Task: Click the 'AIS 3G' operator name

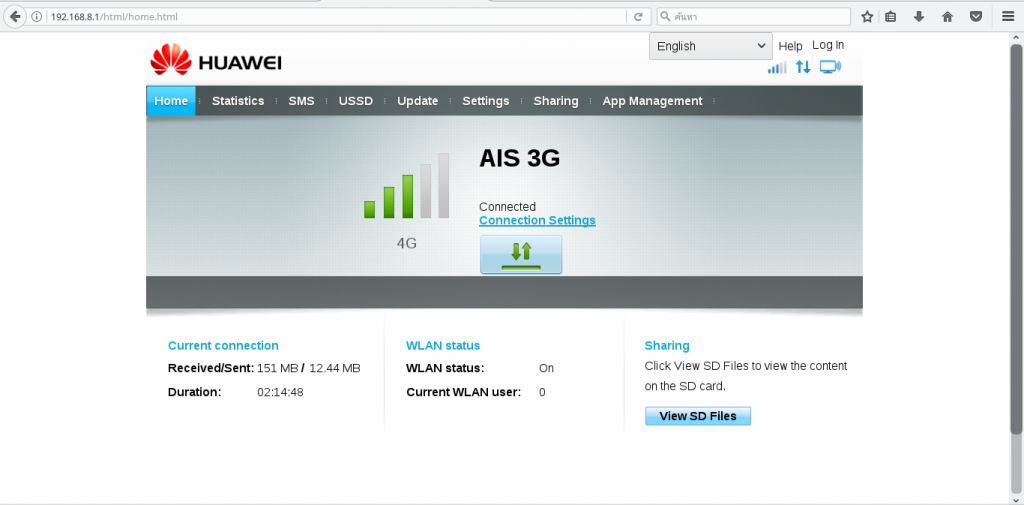Action: (x=519, y=158)
